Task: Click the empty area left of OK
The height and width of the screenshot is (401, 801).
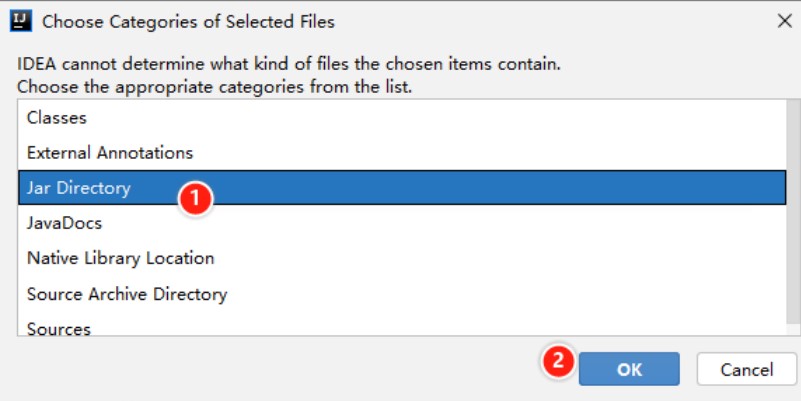Action: [x=276, y=369]
